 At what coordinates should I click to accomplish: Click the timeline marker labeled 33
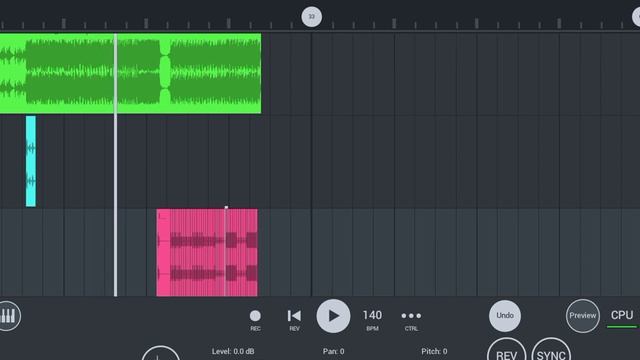click(311, 17)
